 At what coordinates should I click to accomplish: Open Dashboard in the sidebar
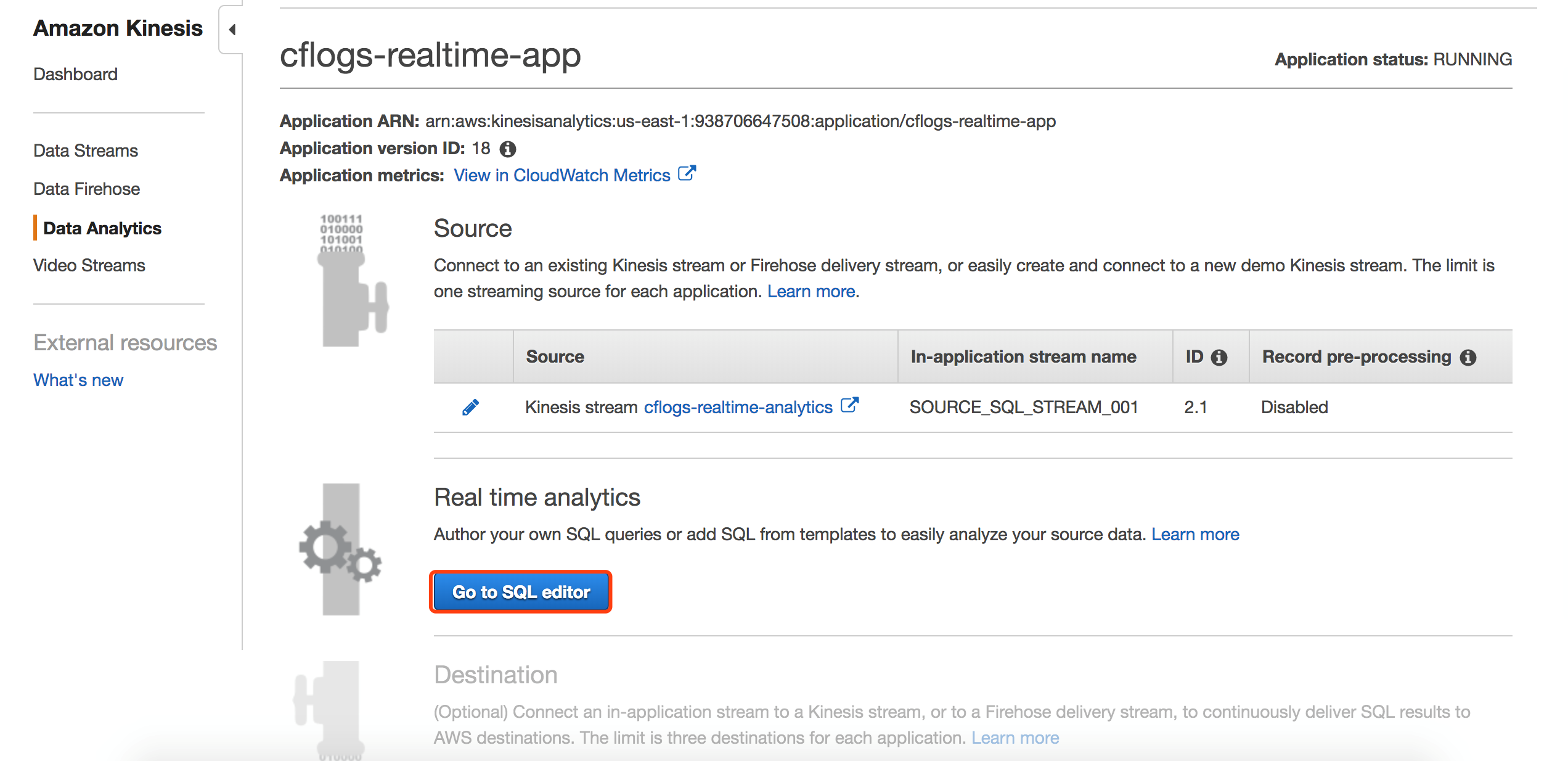pos(75,74)
